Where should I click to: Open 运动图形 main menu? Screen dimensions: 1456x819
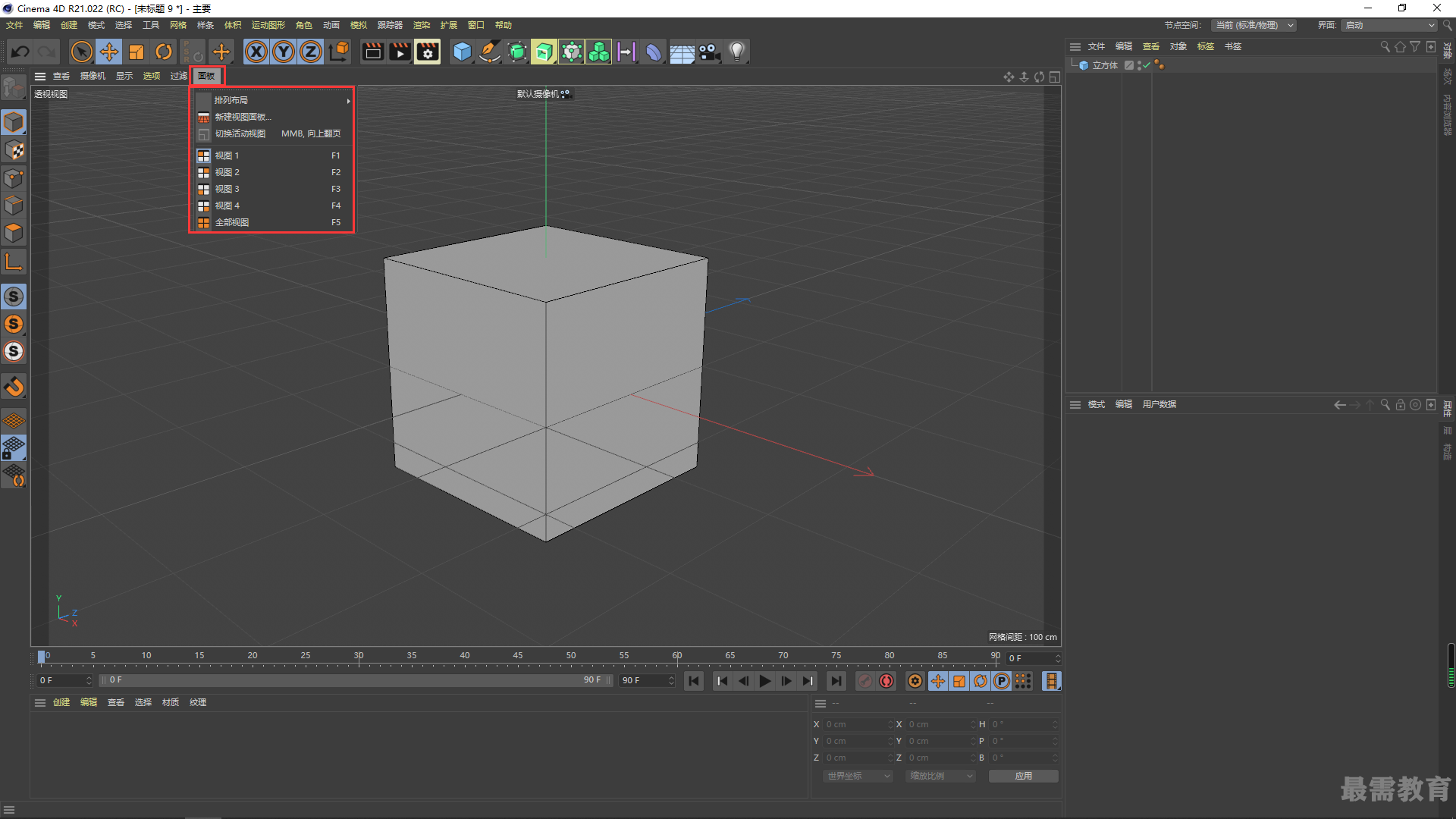click(x=268, y=25)
